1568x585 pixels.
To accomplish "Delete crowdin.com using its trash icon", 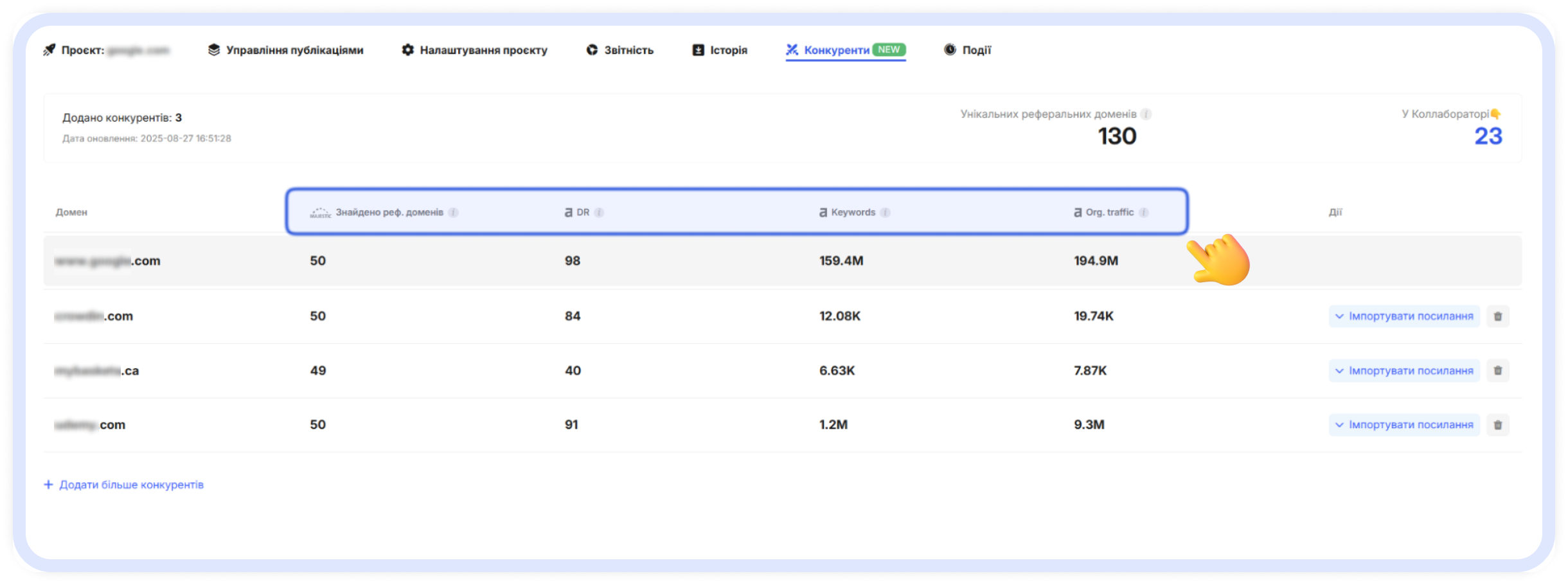I will (1497, 316).
